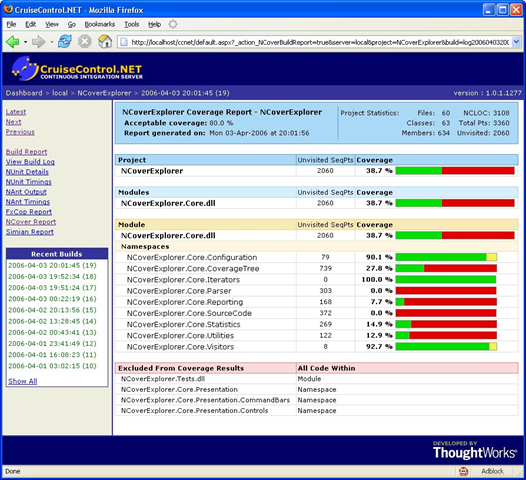Screen dimensions: 526x480
Task: Open the Bookmarks menu
Action: pyautogui.click(x=100, y=24)
